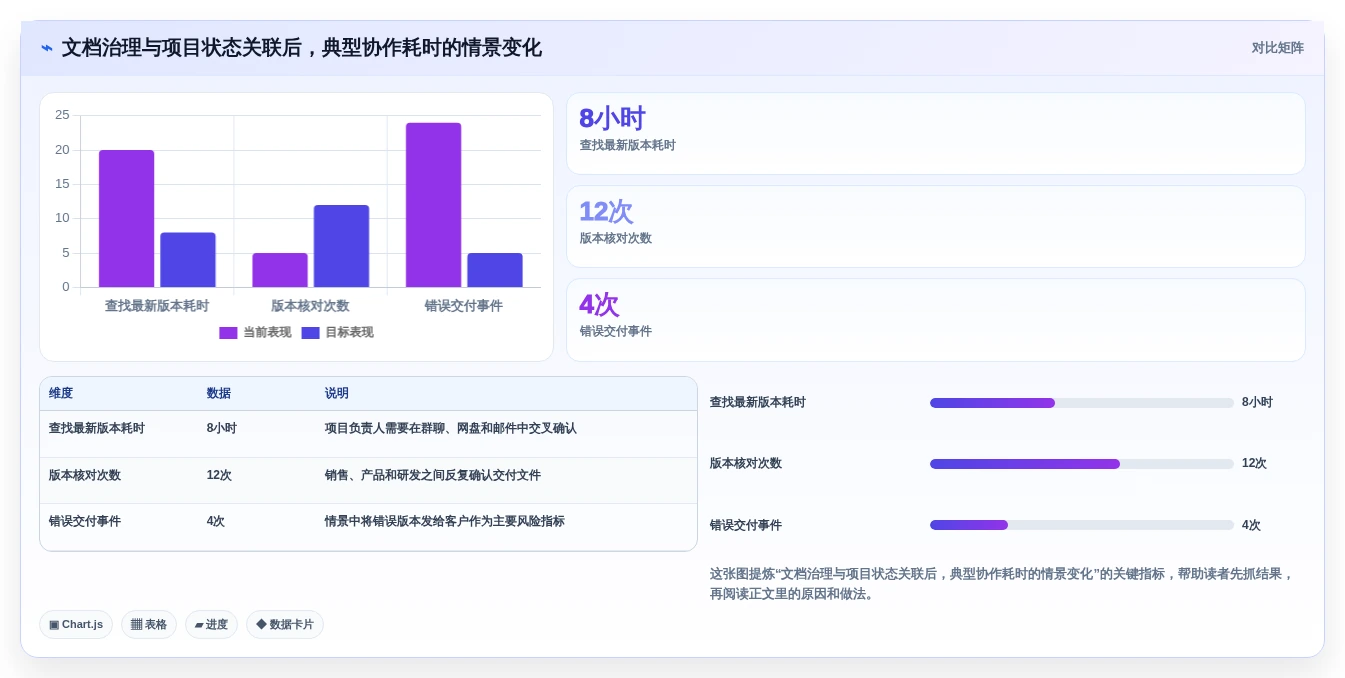Click the 版本核对次数 progress row label
Image resolution: width=1345 pixels, height=678 pixels.
click(x=746, y=463)
